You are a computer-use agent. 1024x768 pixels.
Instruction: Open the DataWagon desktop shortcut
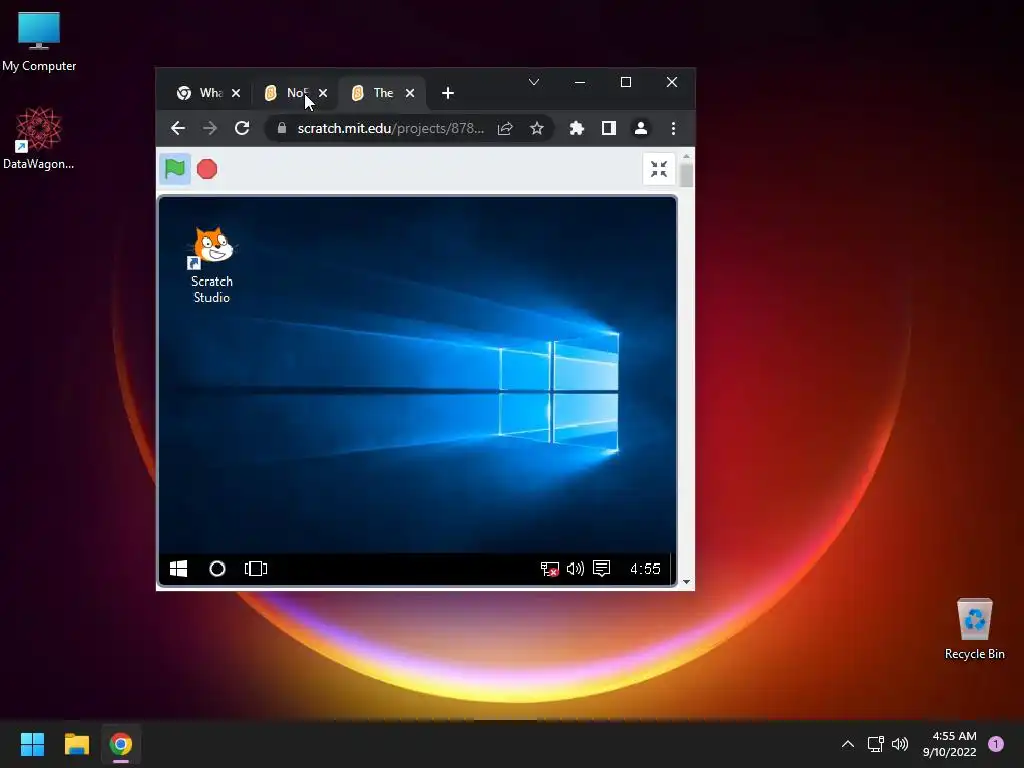pyautogui.click(x=39, y=138)
